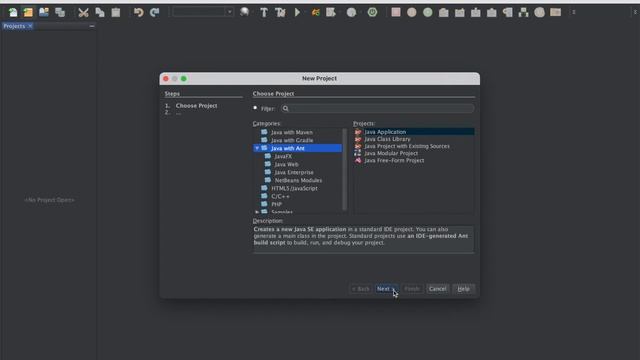Open the project configuration combo box in toolbar

point(203,12)
